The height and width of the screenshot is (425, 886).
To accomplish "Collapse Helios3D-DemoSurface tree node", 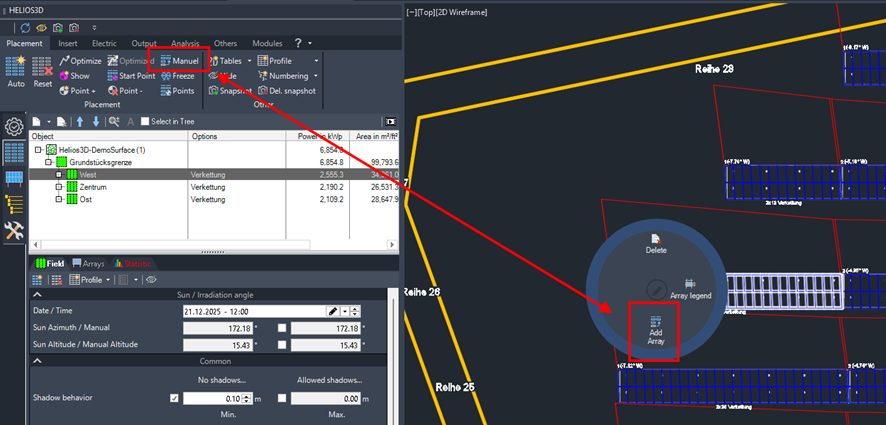I will 38,150.
